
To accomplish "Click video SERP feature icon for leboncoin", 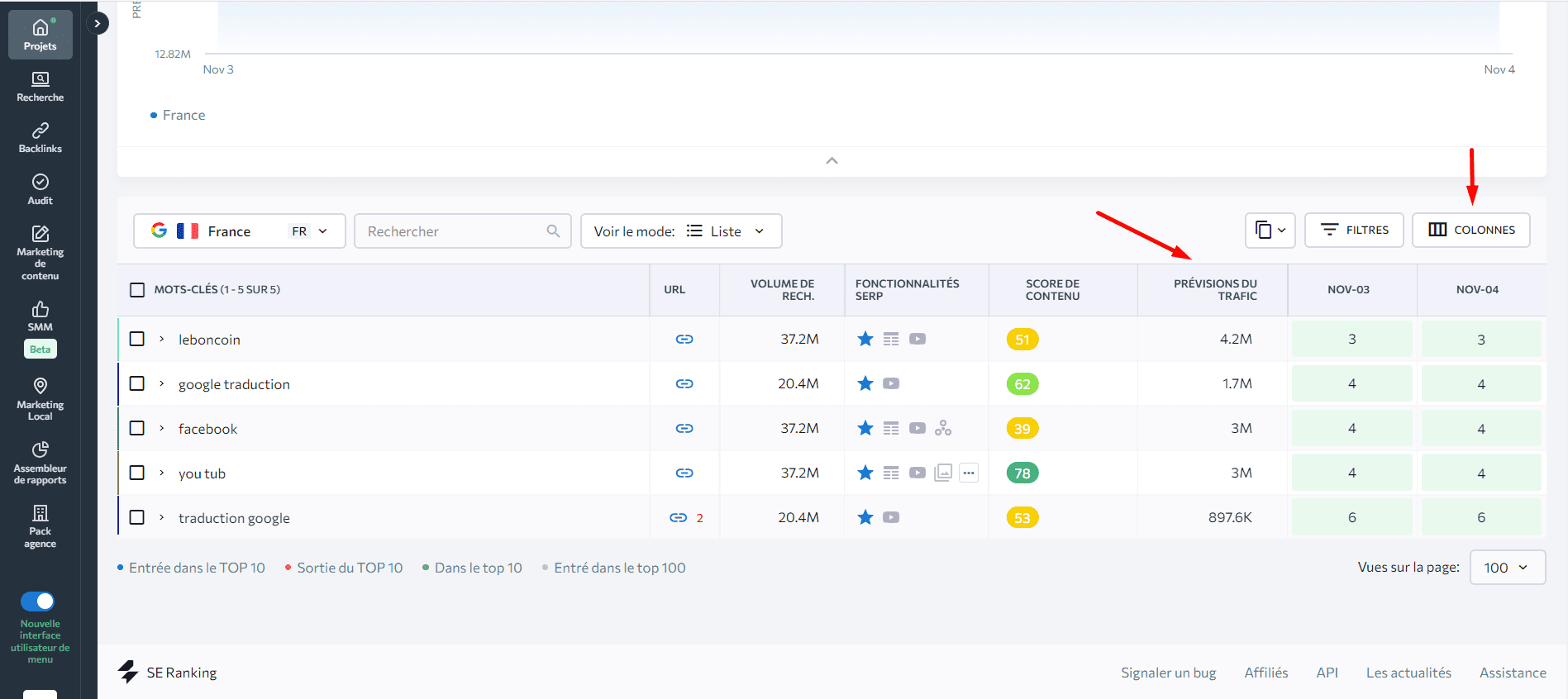I will tap(917, 339).
